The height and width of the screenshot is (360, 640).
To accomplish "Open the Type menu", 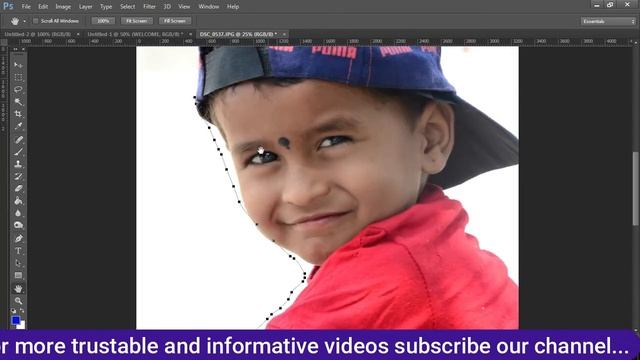I will point(106,7).
